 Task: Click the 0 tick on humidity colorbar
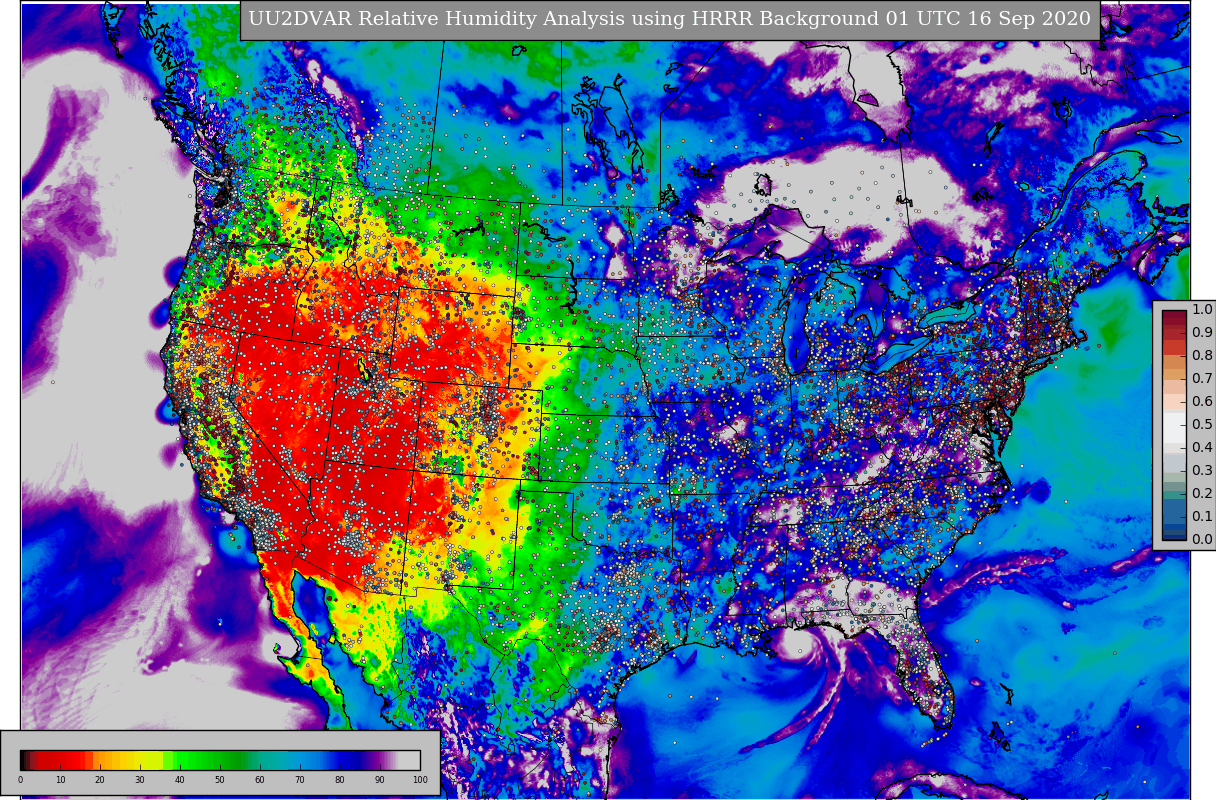[20, 780]
